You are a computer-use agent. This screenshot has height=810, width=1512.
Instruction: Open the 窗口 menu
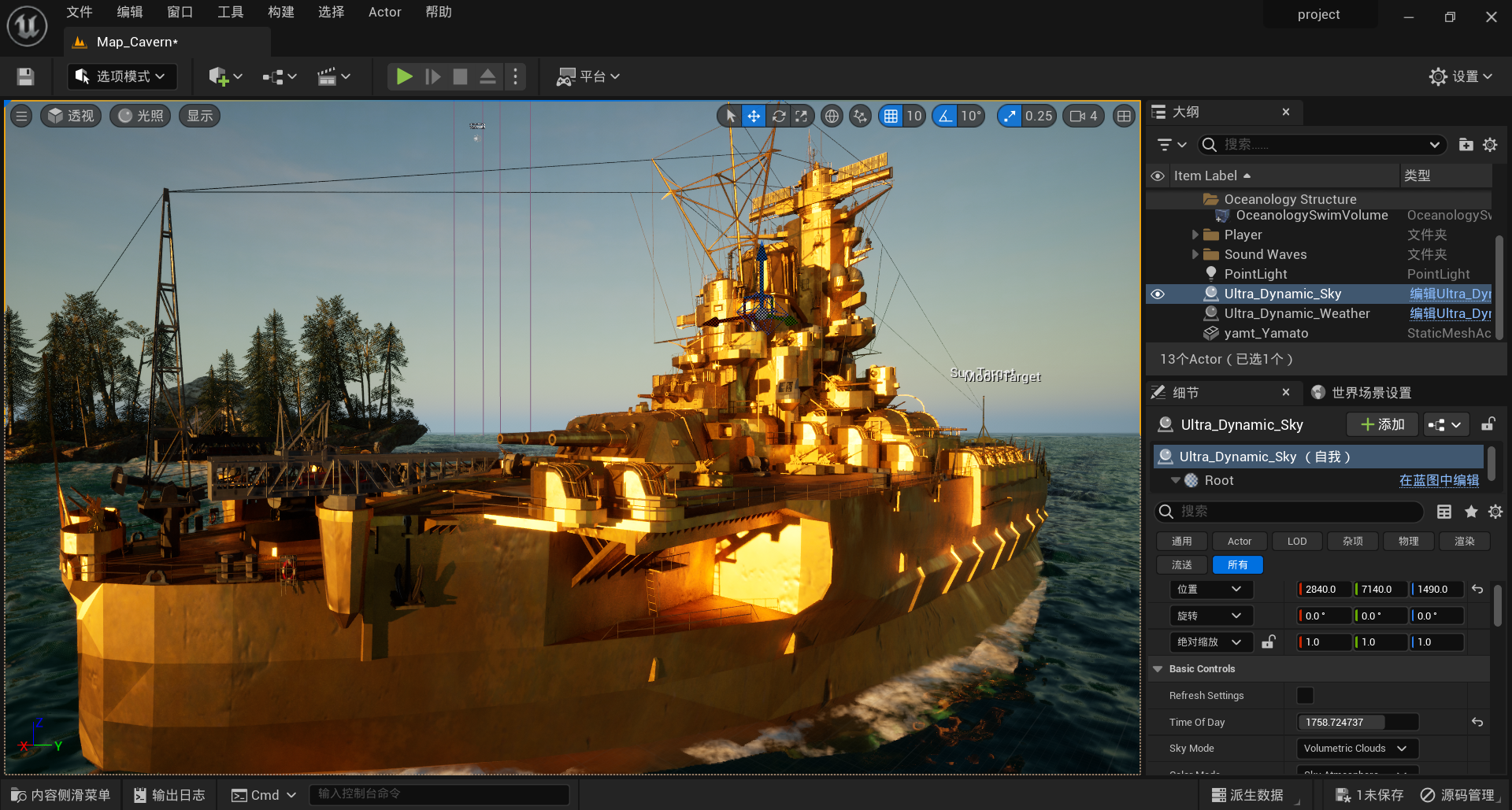click(x=180, y=12)
